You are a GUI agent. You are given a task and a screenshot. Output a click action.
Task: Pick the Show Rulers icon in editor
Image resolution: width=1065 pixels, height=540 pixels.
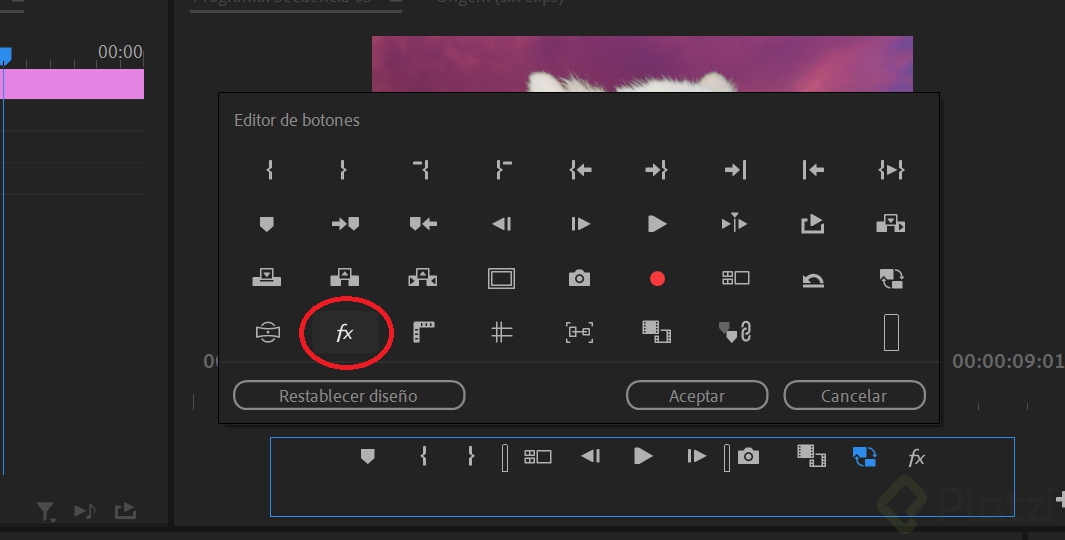pyautogui.click(x=423, y=332)
